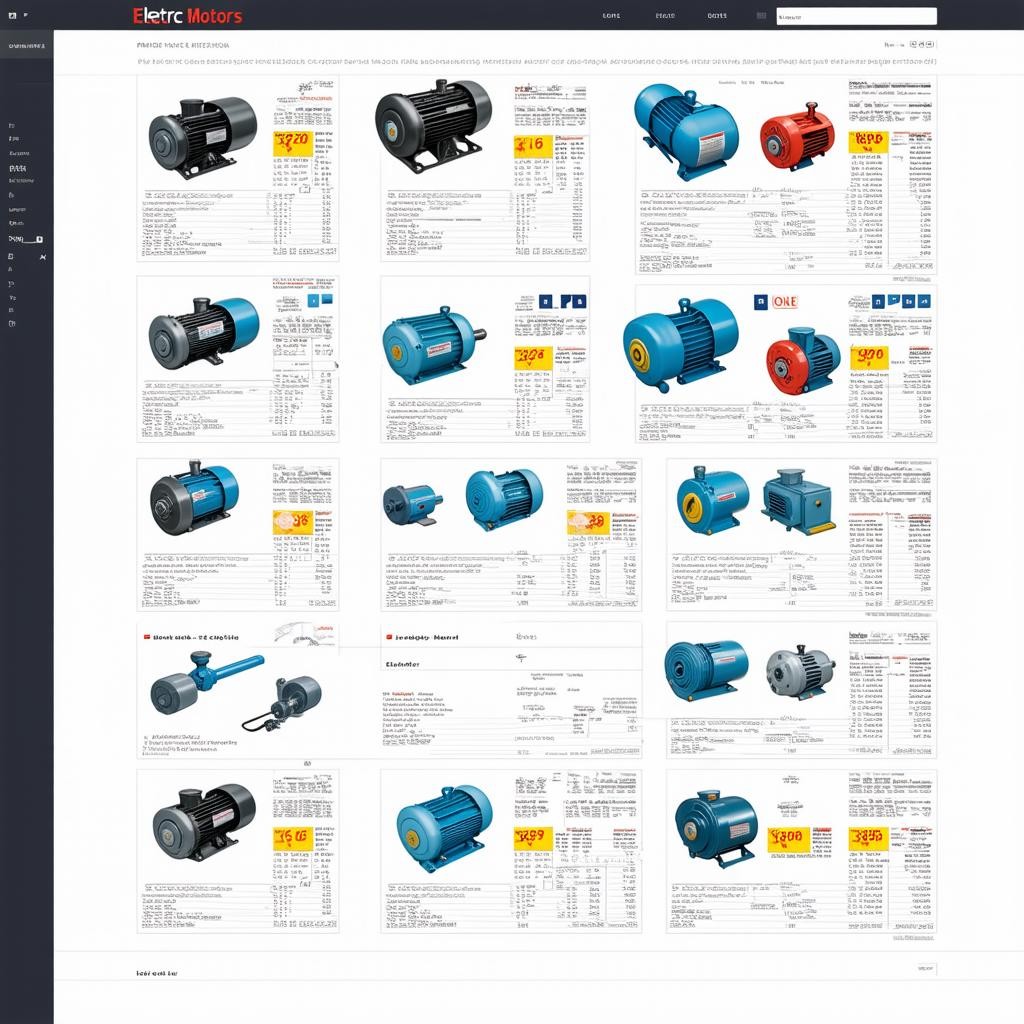The height and width of the screenshot is (1024, 1024).
Task: Click the blue gearbox motor image in third row
Action: (x=797, y=502)
